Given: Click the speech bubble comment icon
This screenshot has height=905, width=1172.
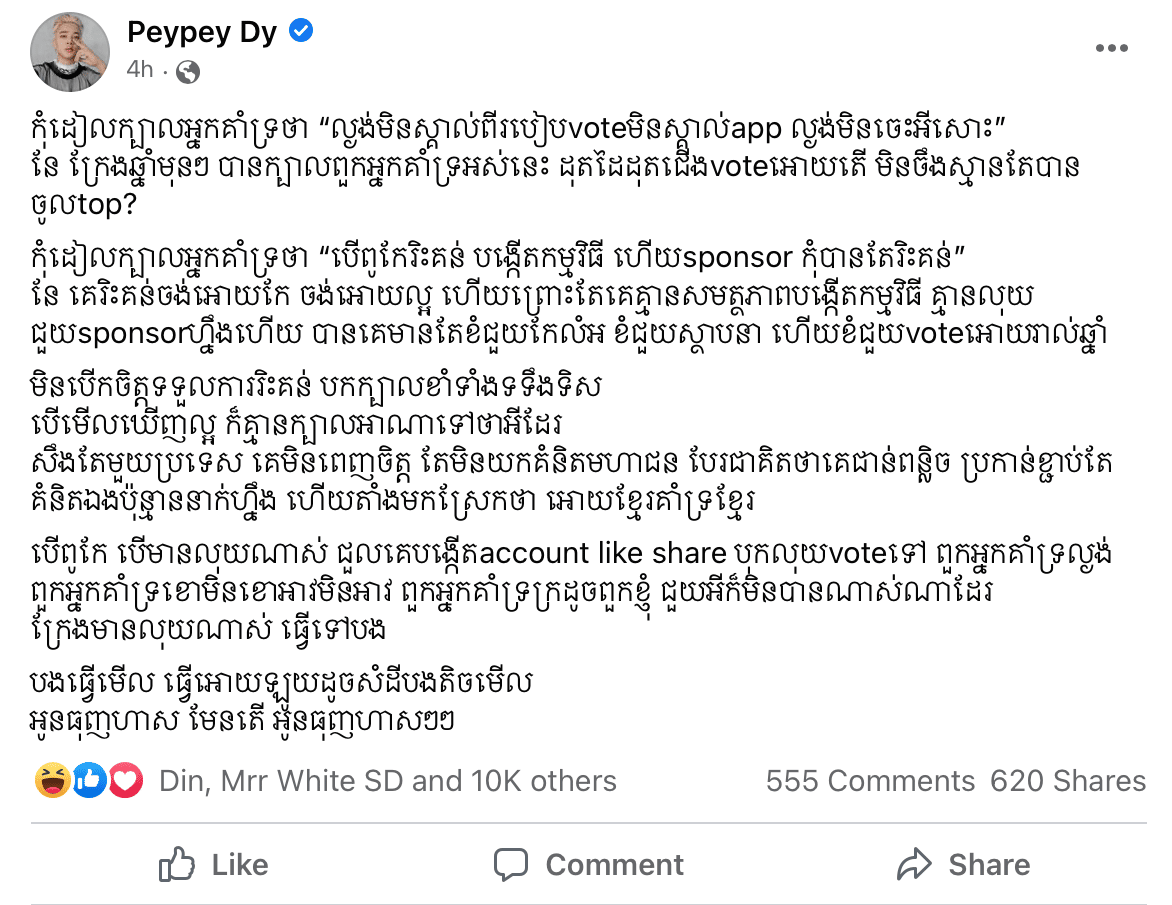Looking at the screenshot, I should (x=511, y=864).
